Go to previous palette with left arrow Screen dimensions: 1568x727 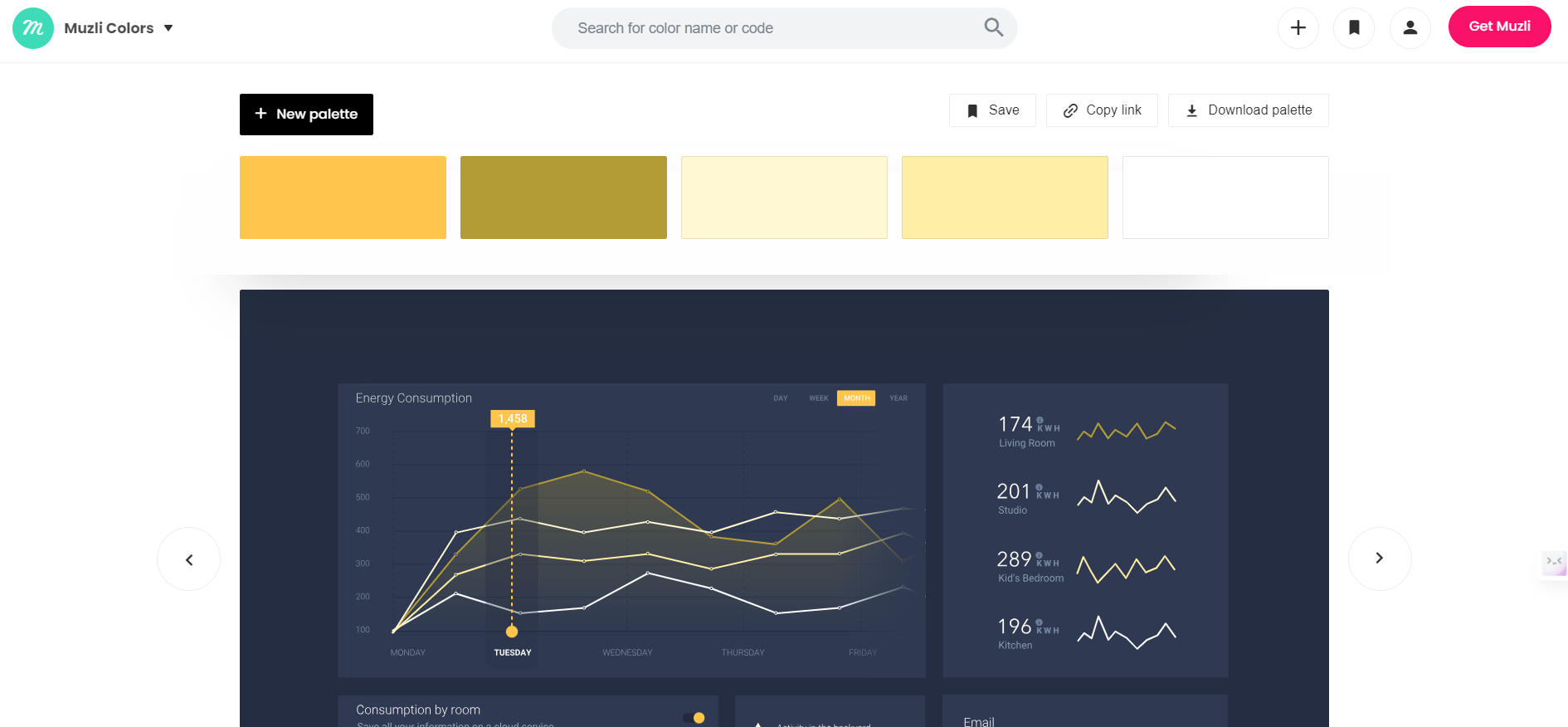click(189, 559)
